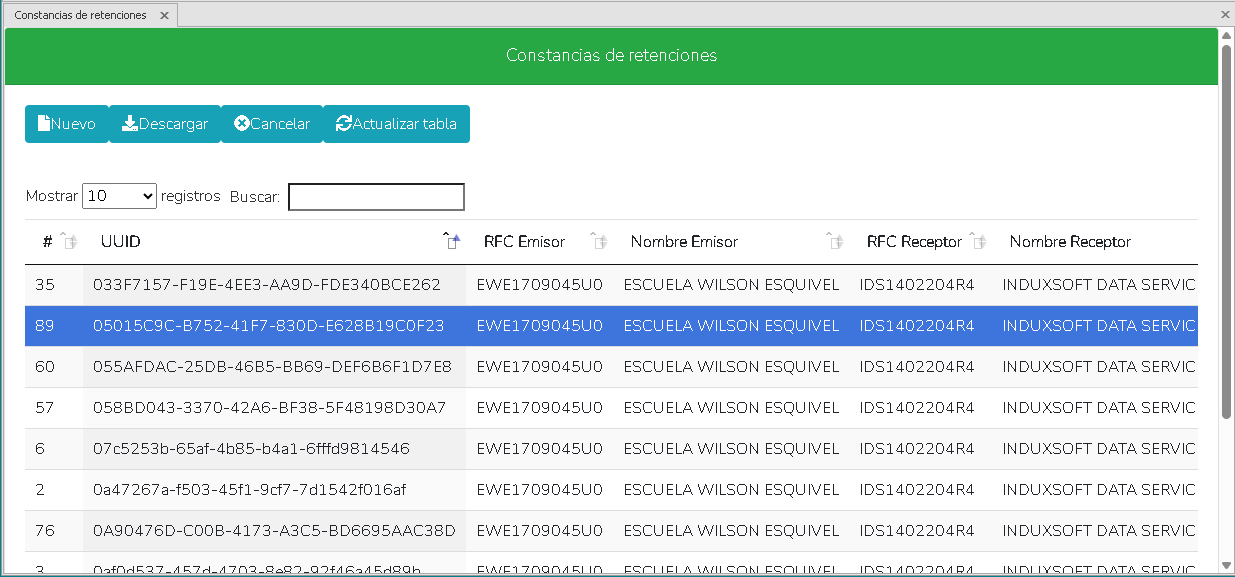
Task: Open the Mostrar registros dropdown
Action: 119,196
